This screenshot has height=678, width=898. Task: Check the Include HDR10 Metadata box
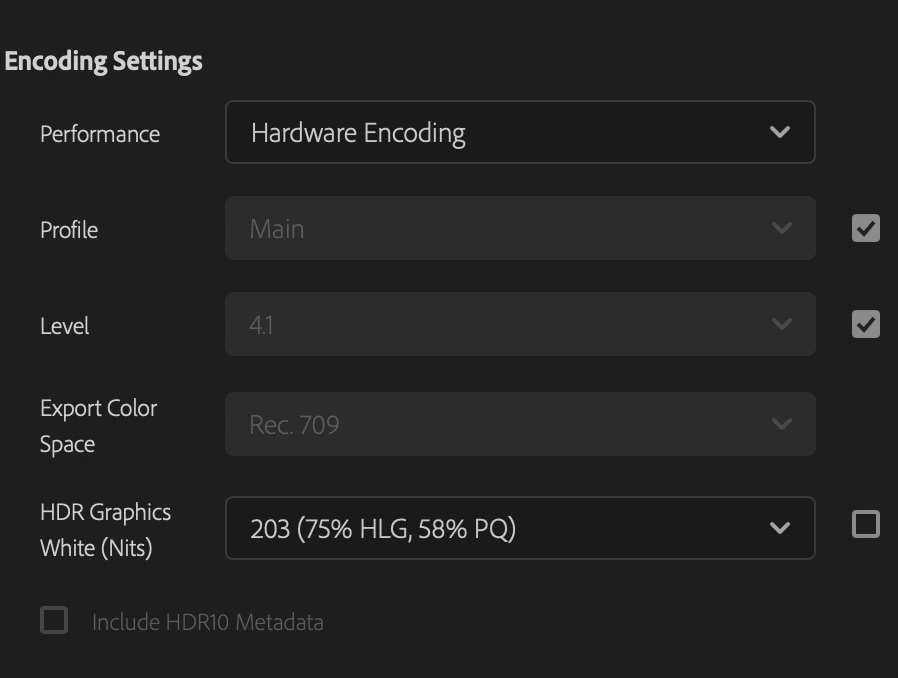tap(54, 621)
